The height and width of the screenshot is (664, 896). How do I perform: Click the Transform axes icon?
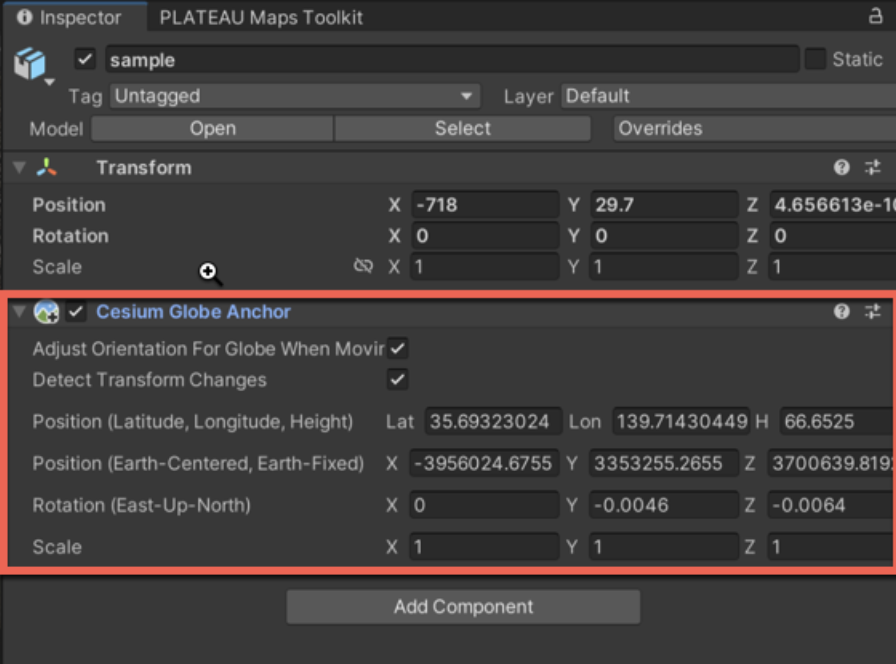(46, 167)
